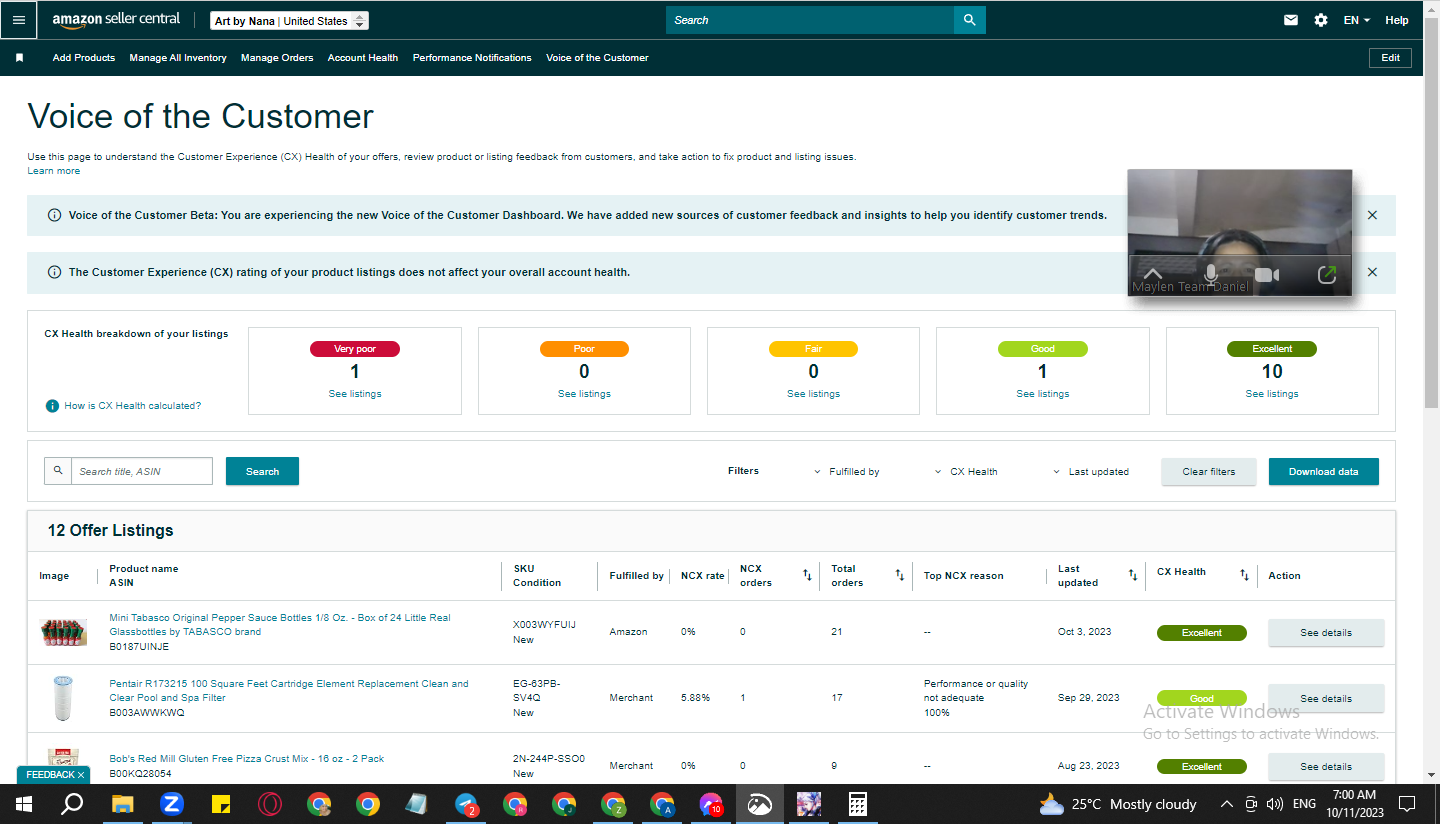Open Calculator from taskbar
Screen dimensions: 1440x824
(x=857, y=804)
